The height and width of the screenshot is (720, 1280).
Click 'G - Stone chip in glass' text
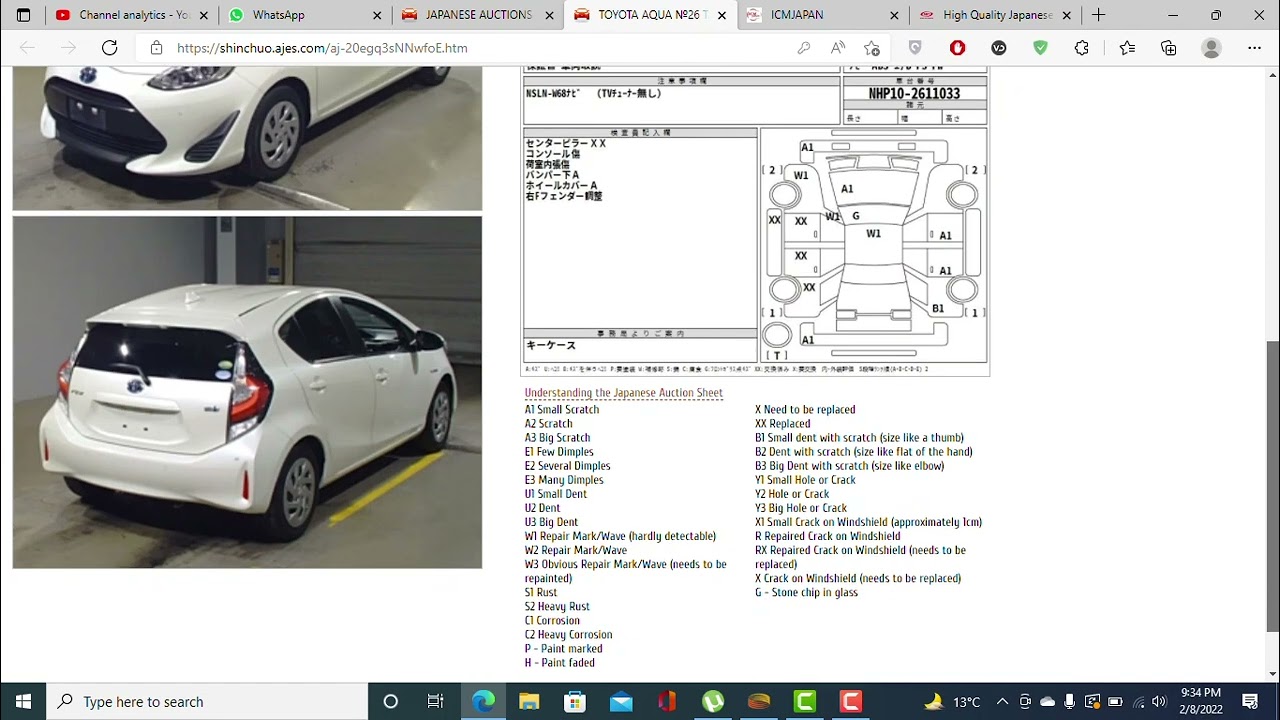pos(806,592)
